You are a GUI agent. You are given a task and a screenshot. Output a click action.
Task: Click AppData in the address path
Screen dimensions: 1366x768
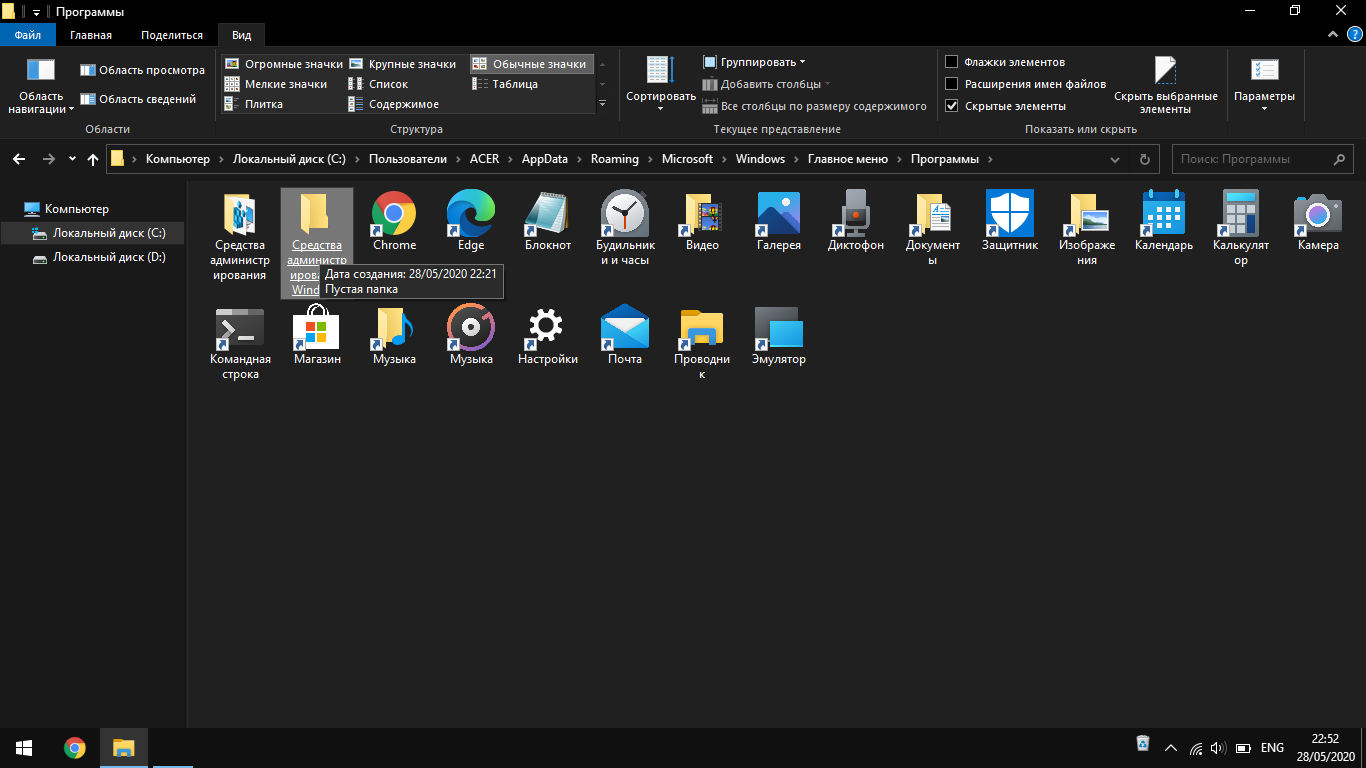tap(544, 159)
